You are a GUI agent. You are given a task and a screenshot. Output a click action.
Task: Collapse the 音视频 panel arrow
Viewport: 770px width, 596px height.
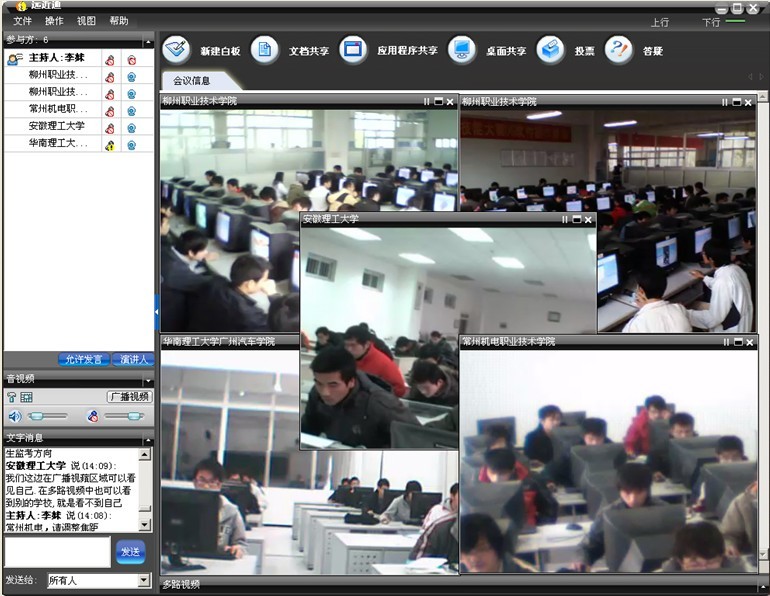click(x=148, y=379)
